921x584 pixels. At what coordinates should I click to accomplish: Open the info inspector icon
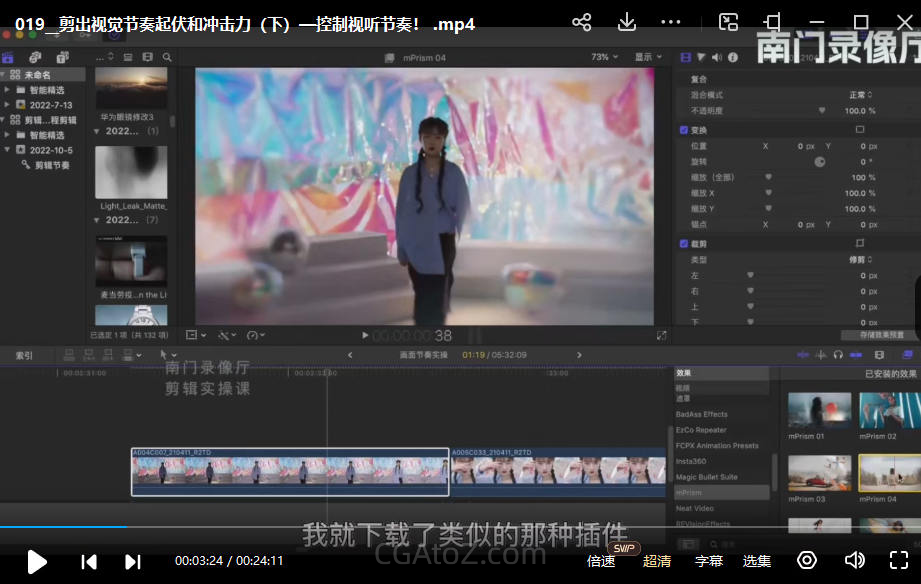coord(733,58)
